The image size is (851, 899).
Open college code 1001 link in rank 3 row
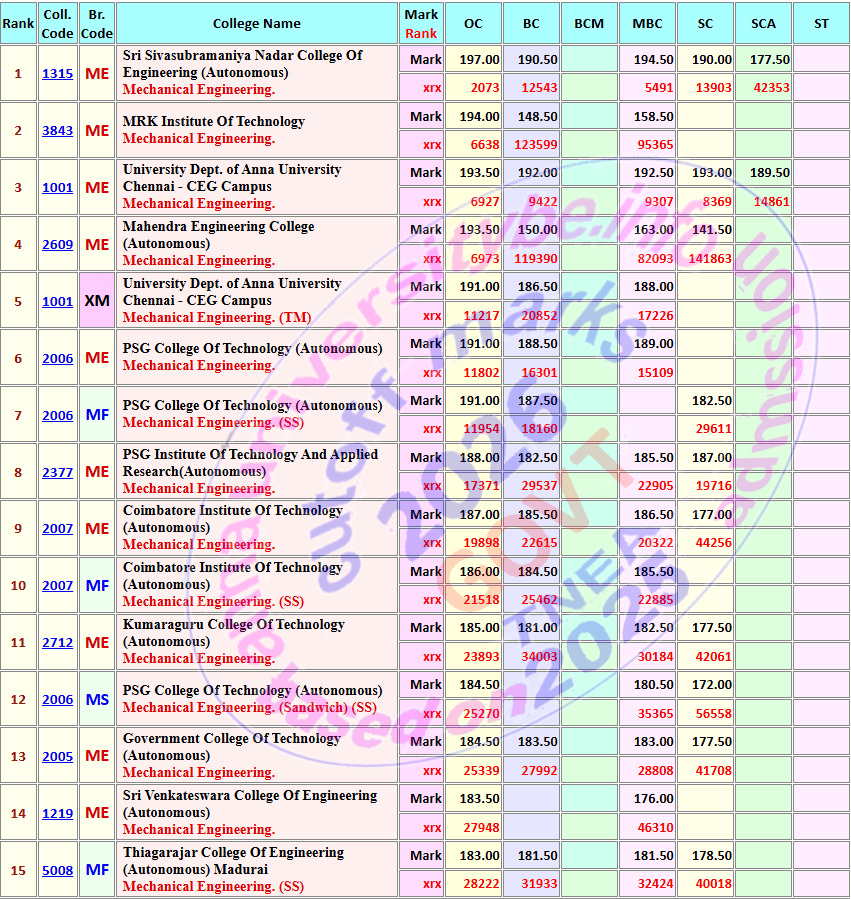(57, 187)
